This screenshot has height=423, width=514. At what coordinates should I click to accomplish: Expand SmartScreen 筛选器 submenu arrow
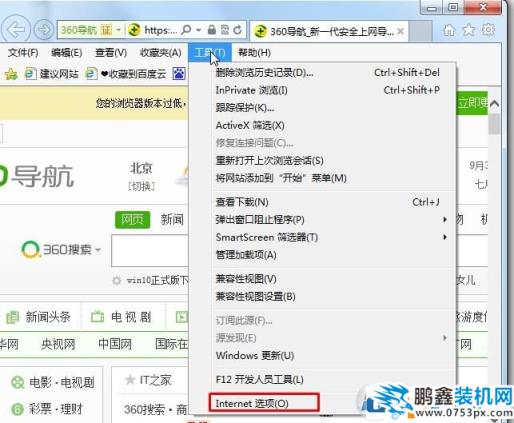pyautogui.click(x=445, y=237)
